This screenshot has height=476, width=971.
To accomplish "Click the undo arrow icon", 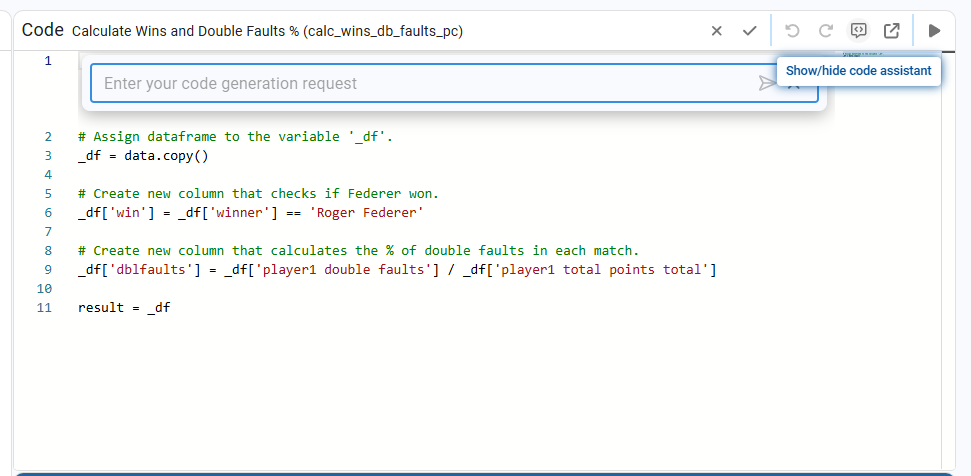I will 793,31.
